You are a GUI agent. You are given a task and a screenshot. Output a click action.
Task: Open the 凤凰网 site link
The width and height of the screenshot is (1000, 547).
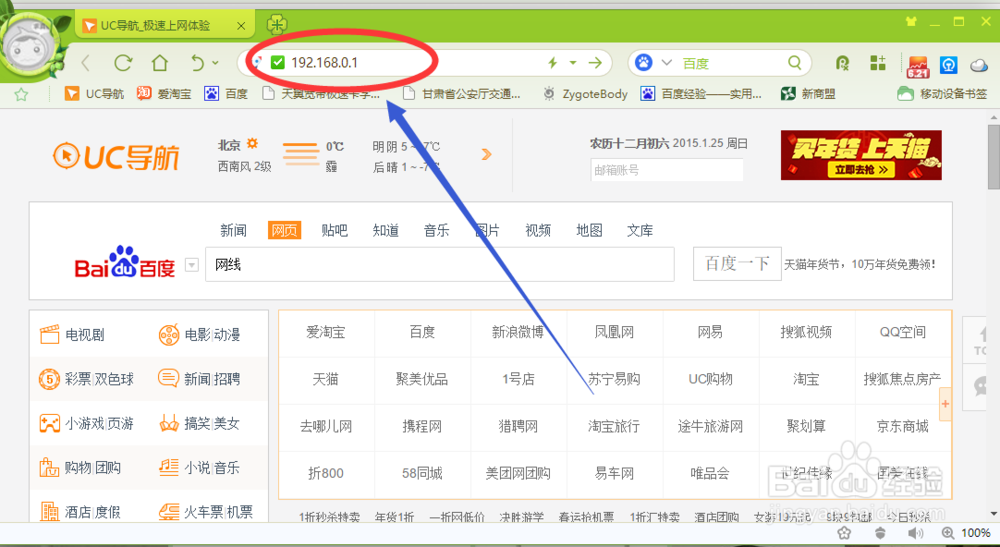coord(614,332)
